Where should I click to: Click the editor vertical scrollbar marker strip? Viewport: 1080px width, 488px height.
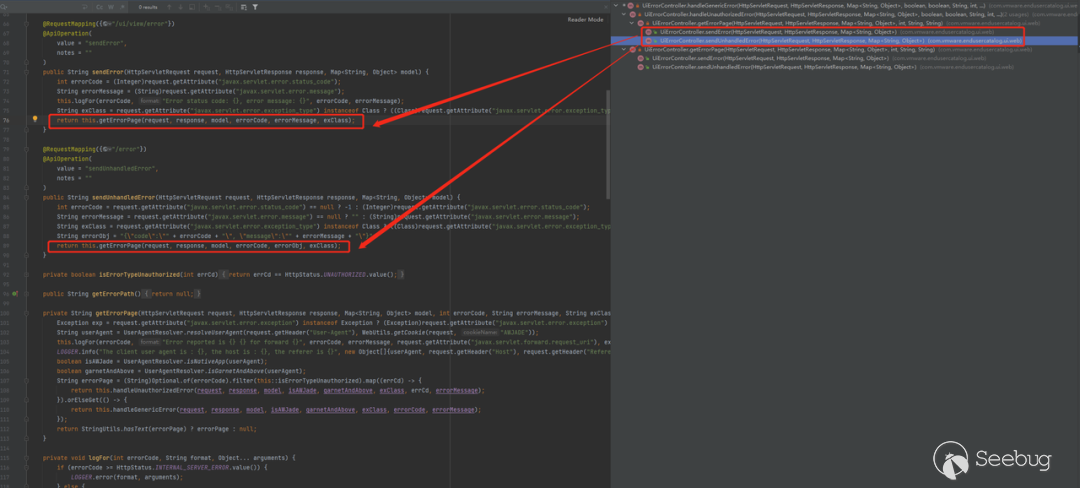pos(607,200)
